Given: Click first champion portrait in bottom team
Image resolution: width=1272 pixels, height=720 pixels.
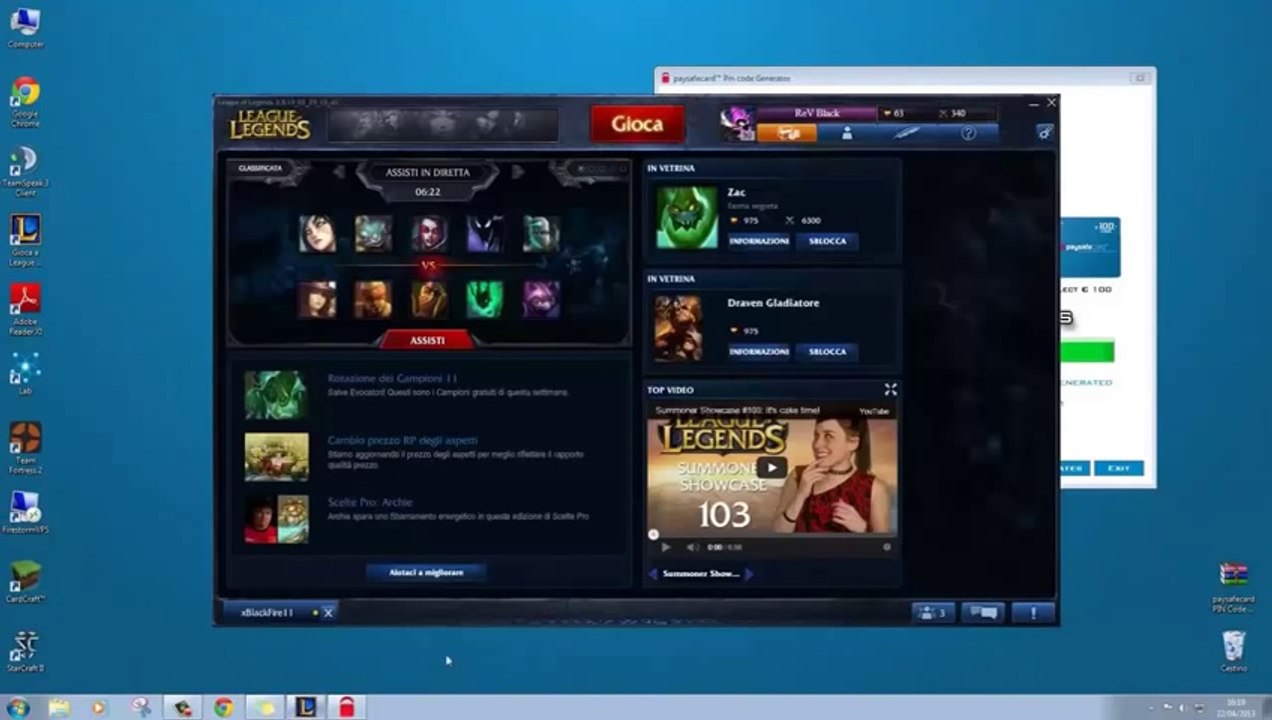Looking at the screenshot, I should coord(317,299).
